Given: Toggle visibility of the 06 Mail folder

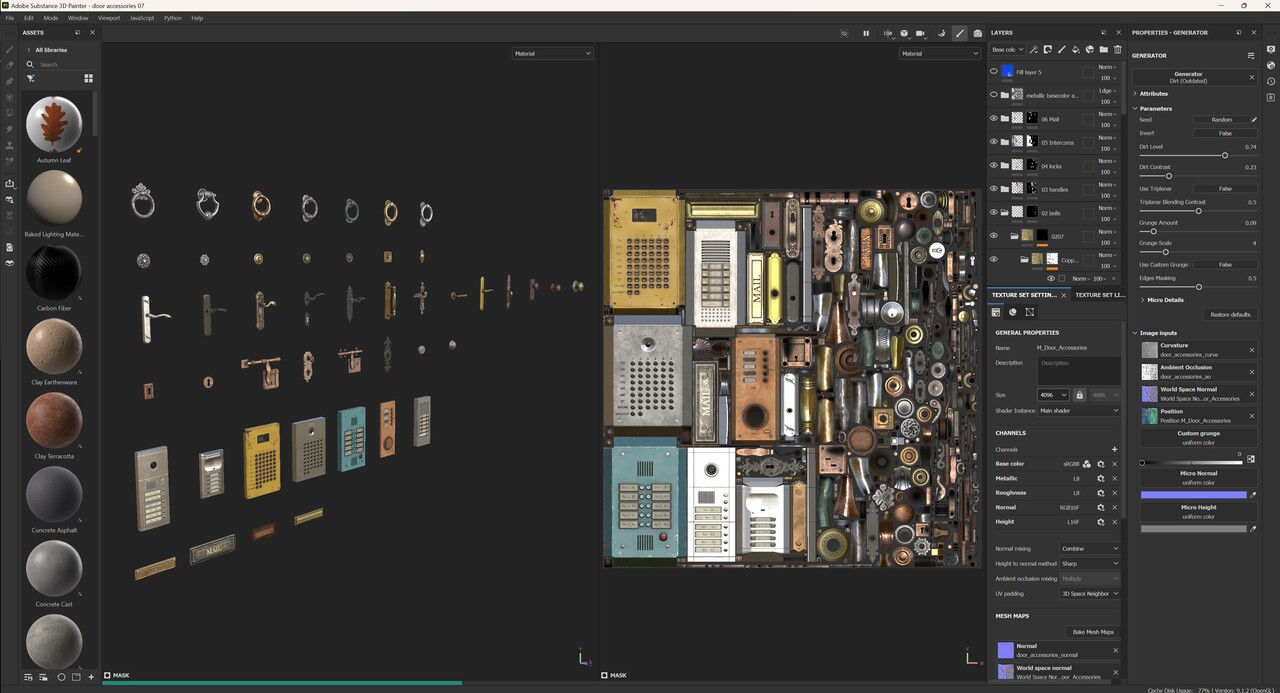Looking at the screenshot, I should click(x=993, y=118).
